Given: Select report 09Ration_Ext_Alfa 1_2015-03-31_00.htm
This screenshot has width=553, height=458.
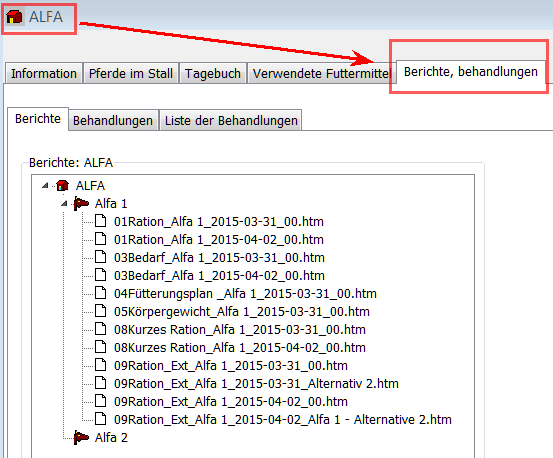Looking at the screenshot, I should click(231, 365).
